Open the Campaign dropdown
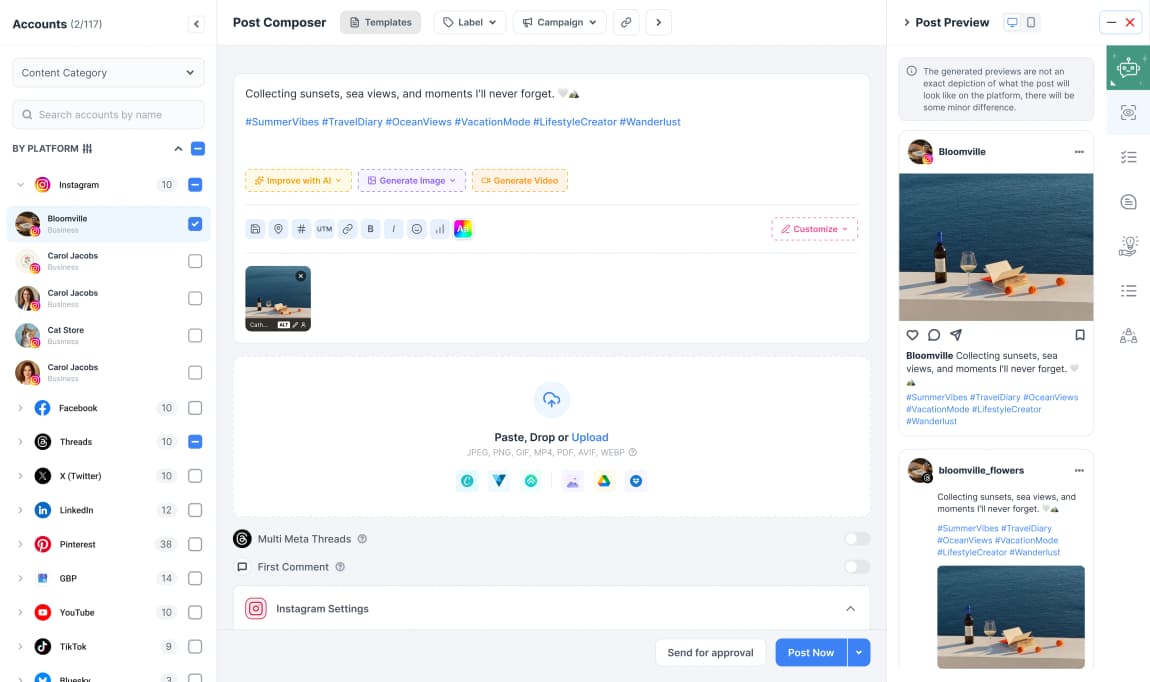This screenshot has height=682, width=1150. 560,22
